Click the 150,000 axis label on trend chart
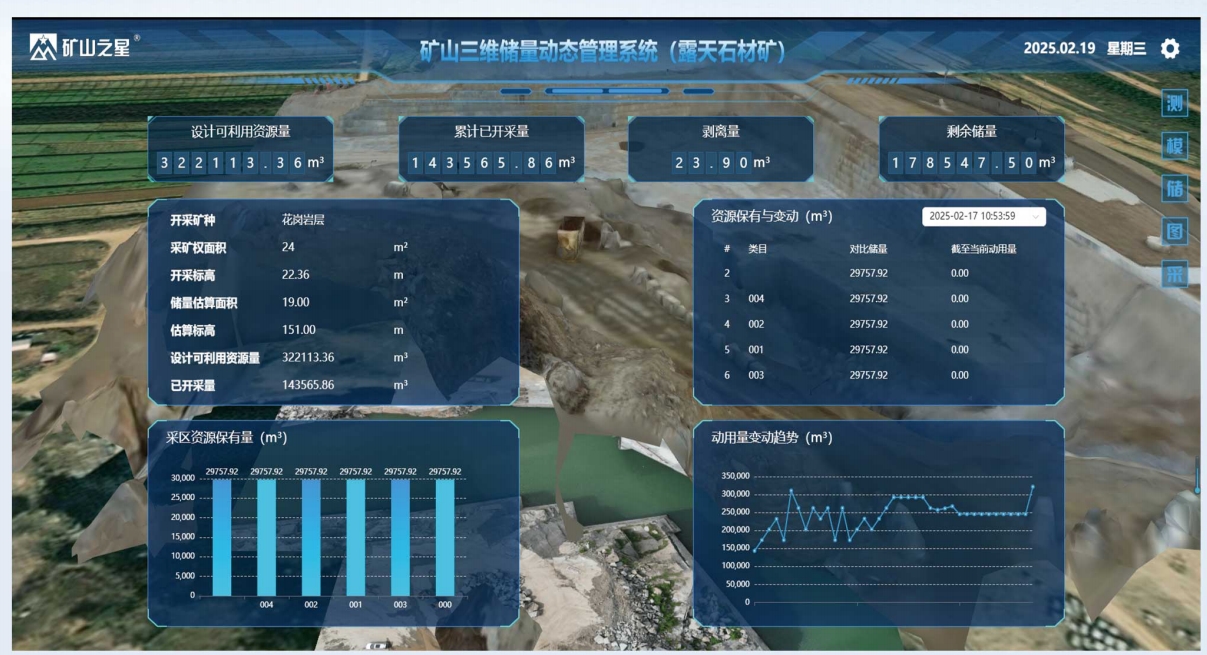 pyautogui.click(x=734, y=548)
